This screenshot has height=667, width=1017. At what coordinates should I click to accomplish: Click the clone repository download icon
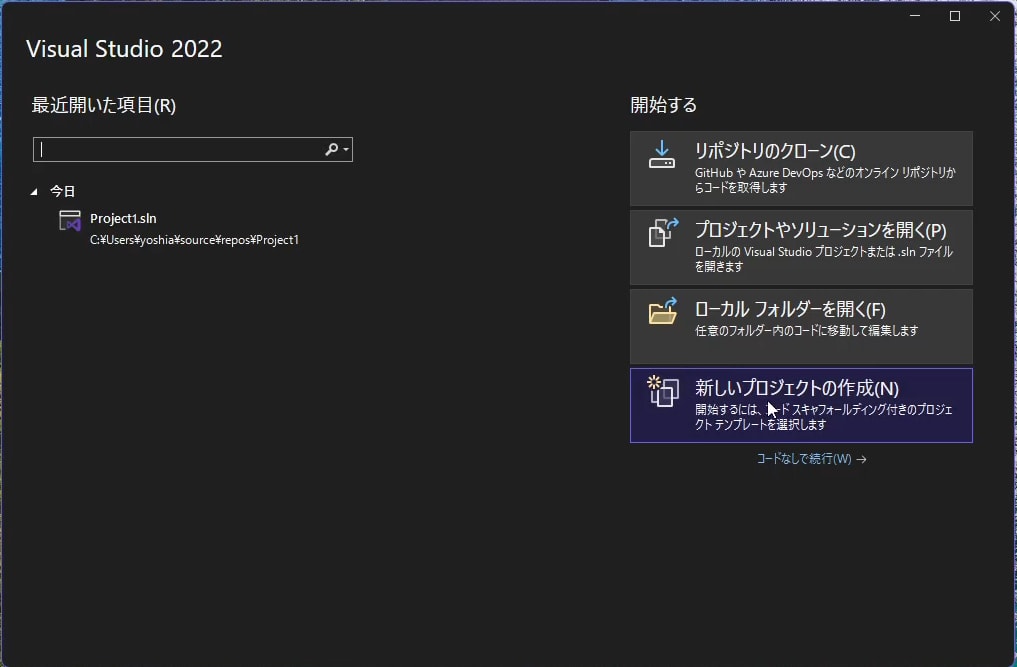click(662, 154)
